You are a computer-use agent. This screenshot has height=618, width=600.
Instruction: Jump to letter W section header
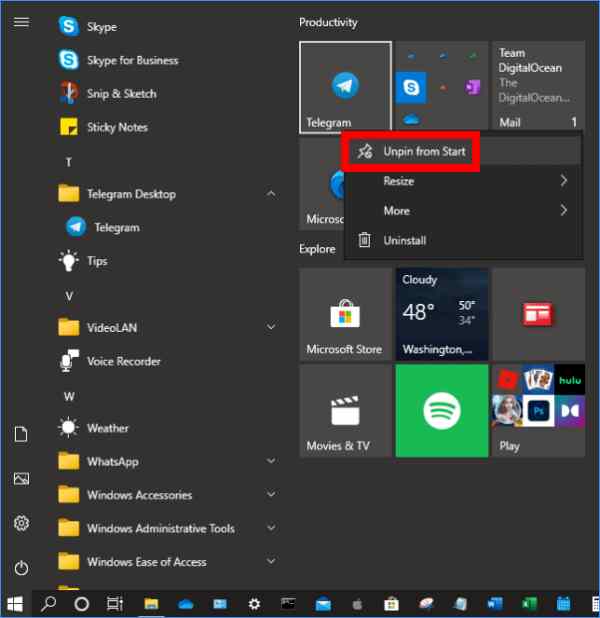click(x=69, y=396)
